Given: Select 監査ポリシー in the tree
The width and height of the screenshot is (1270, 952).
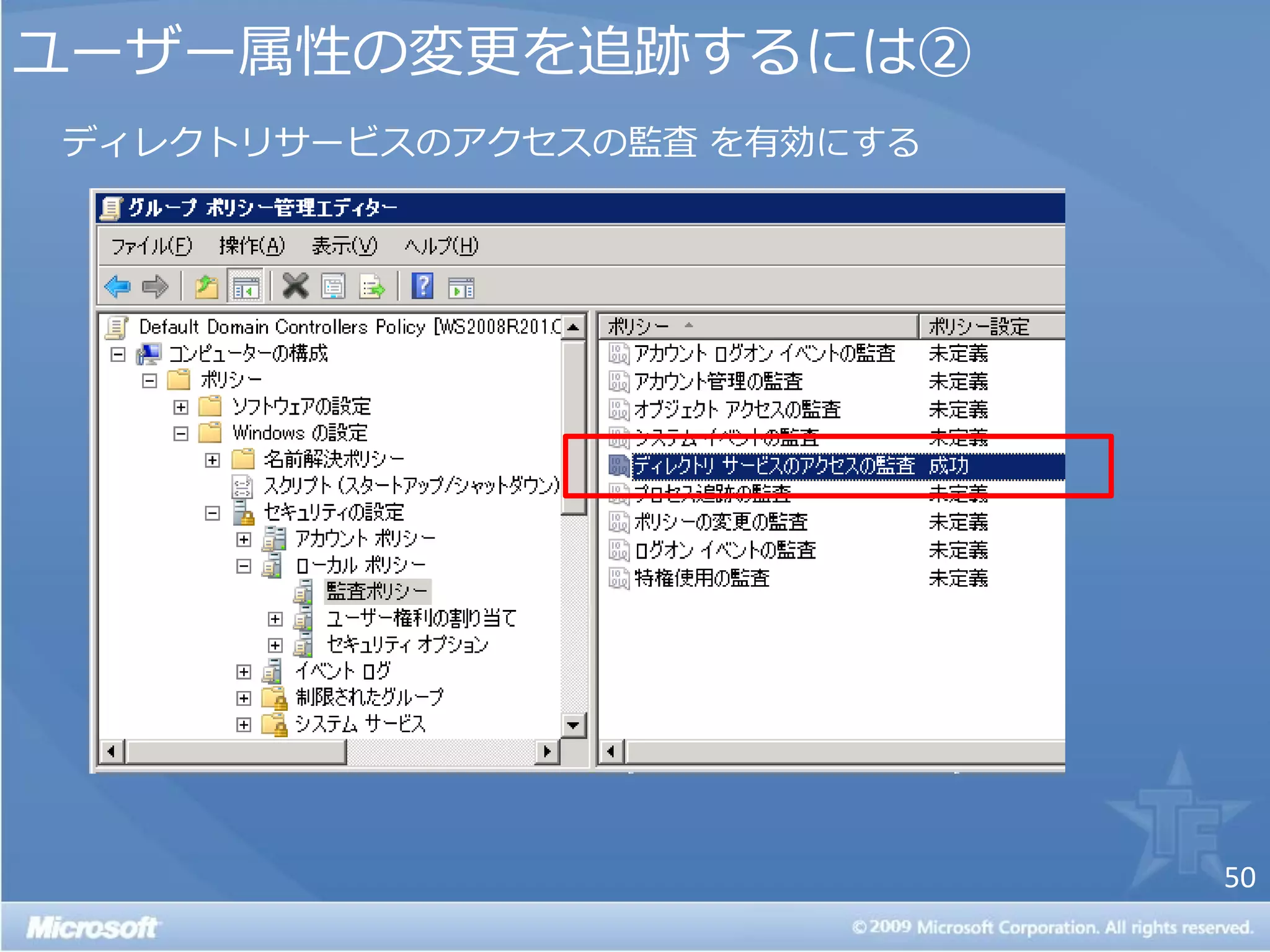Looking at the screenshot, I should (x=377, y=592).
